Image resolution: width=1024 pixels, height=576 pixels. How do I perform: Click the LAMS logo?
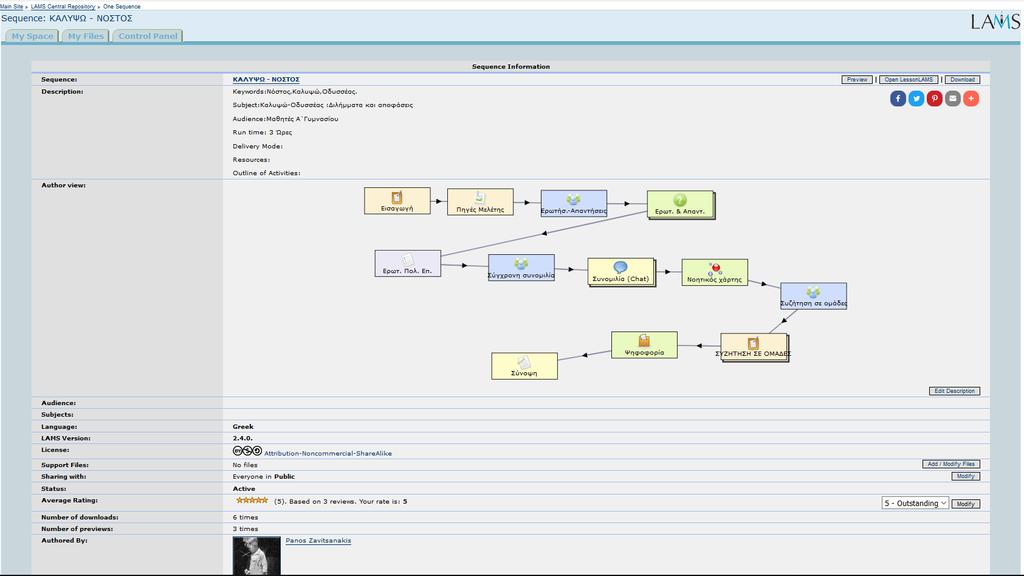[995, 22]
